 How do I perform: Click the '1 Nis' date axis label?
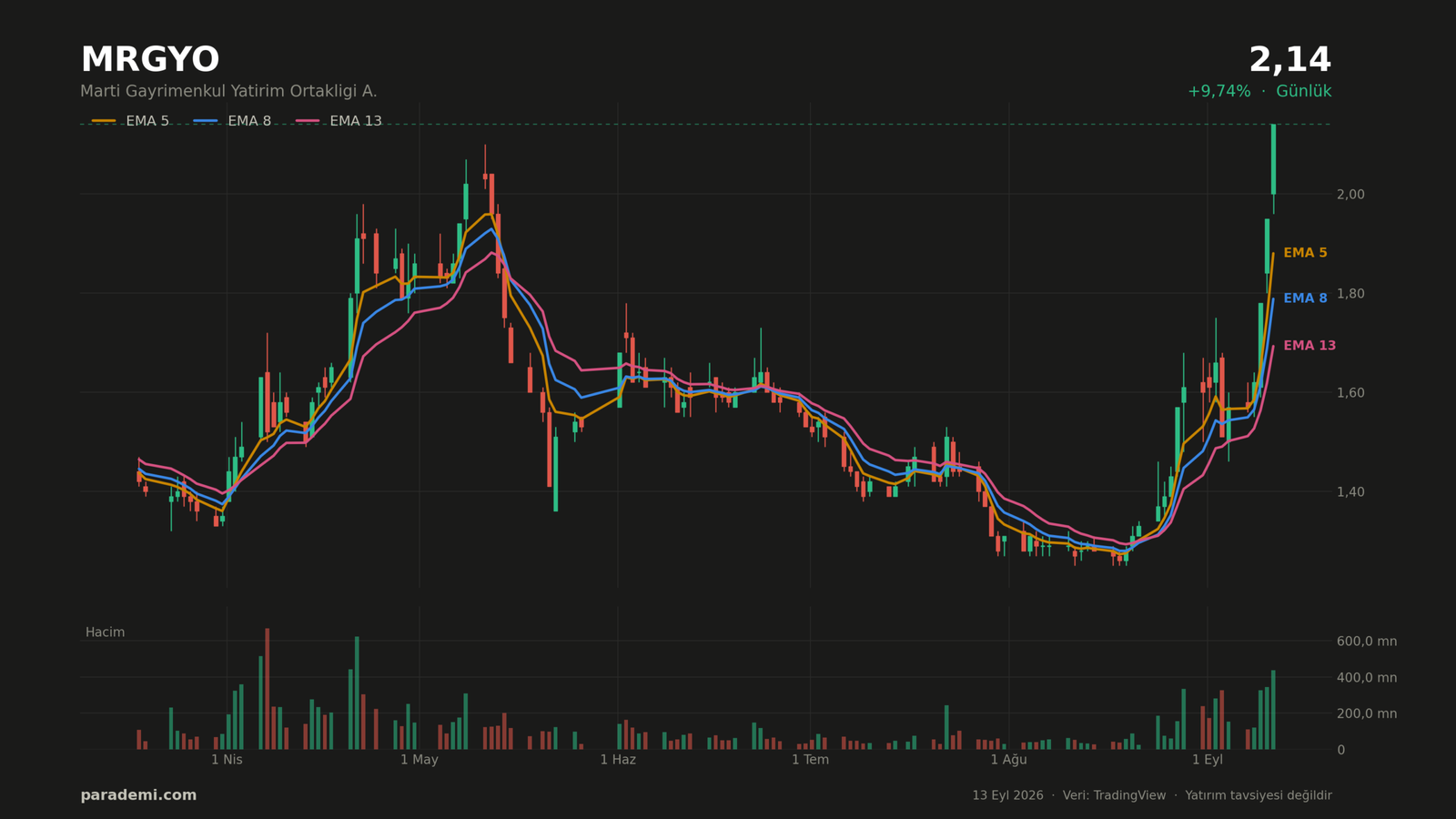(x=227, y=760)
